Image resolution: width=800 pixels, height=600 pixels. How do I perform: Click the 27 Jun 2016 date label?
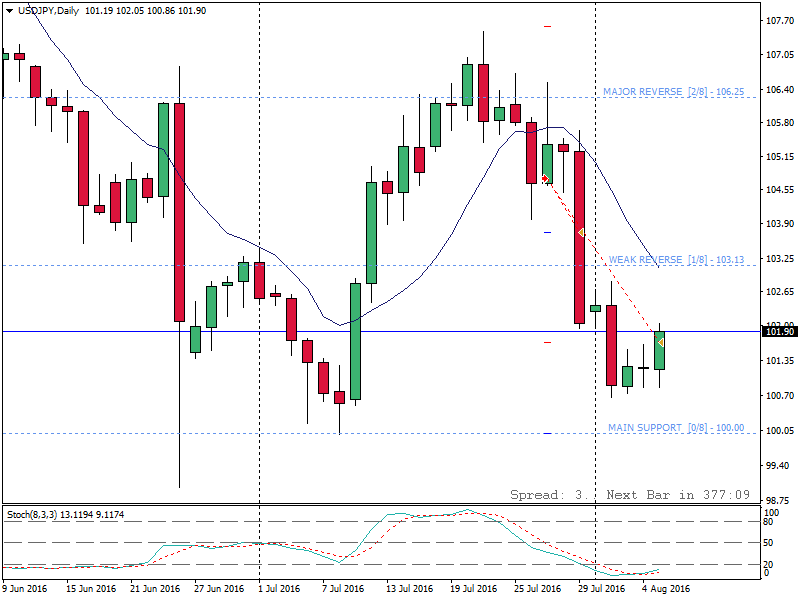(219, 589)
